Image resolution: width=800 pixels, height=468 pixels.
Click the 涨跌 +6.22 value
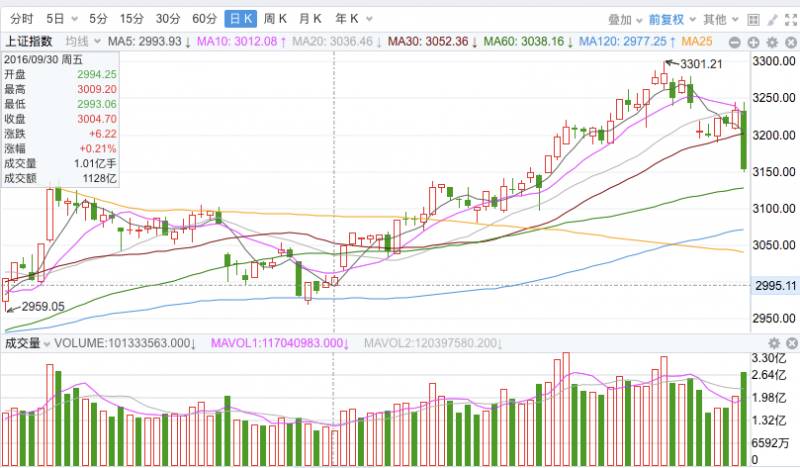click(103, 134)
